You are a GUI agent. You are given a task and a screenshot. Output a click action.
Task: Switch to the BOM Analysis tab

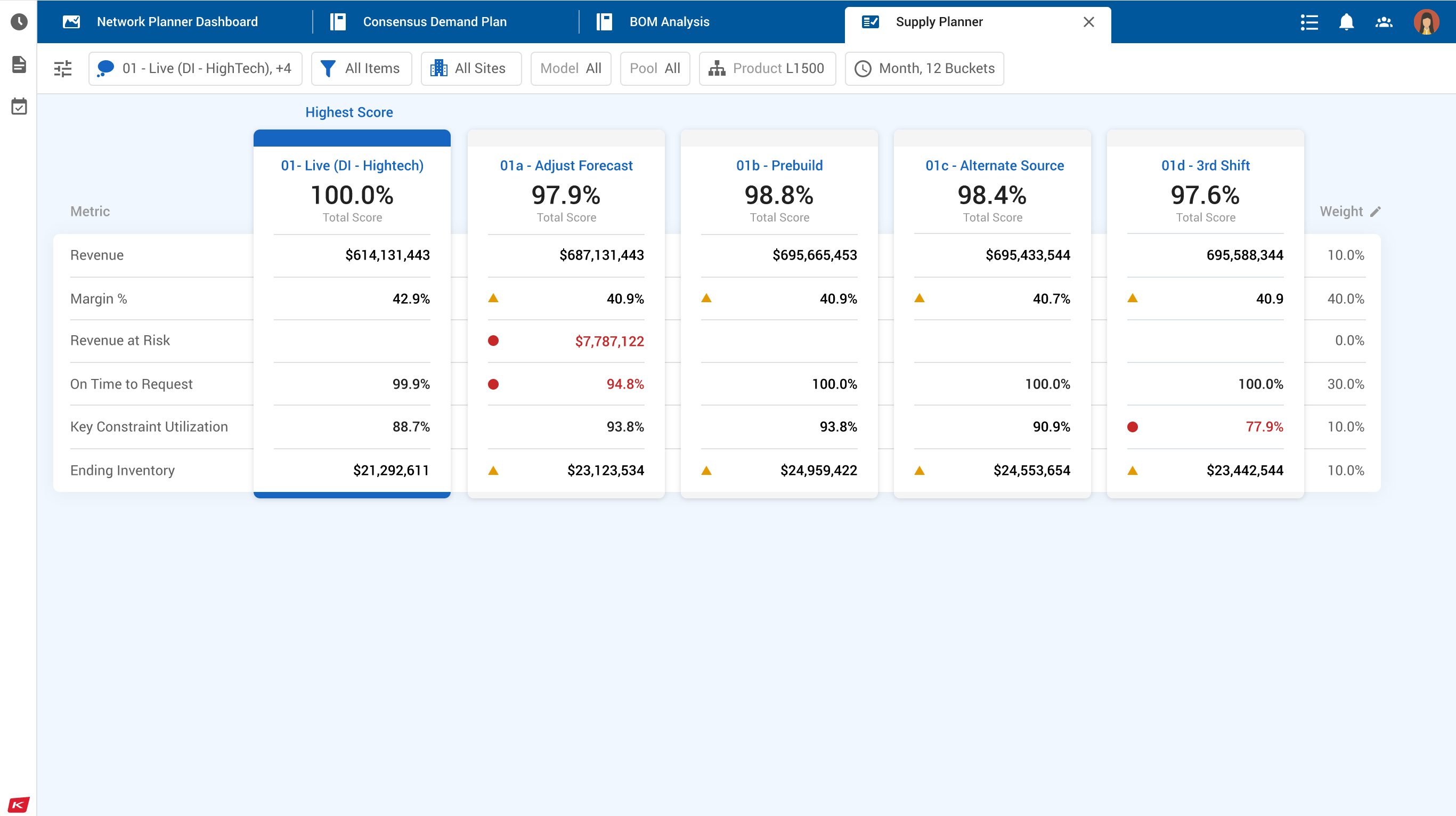pyautogui.click(x=669, y=21)
